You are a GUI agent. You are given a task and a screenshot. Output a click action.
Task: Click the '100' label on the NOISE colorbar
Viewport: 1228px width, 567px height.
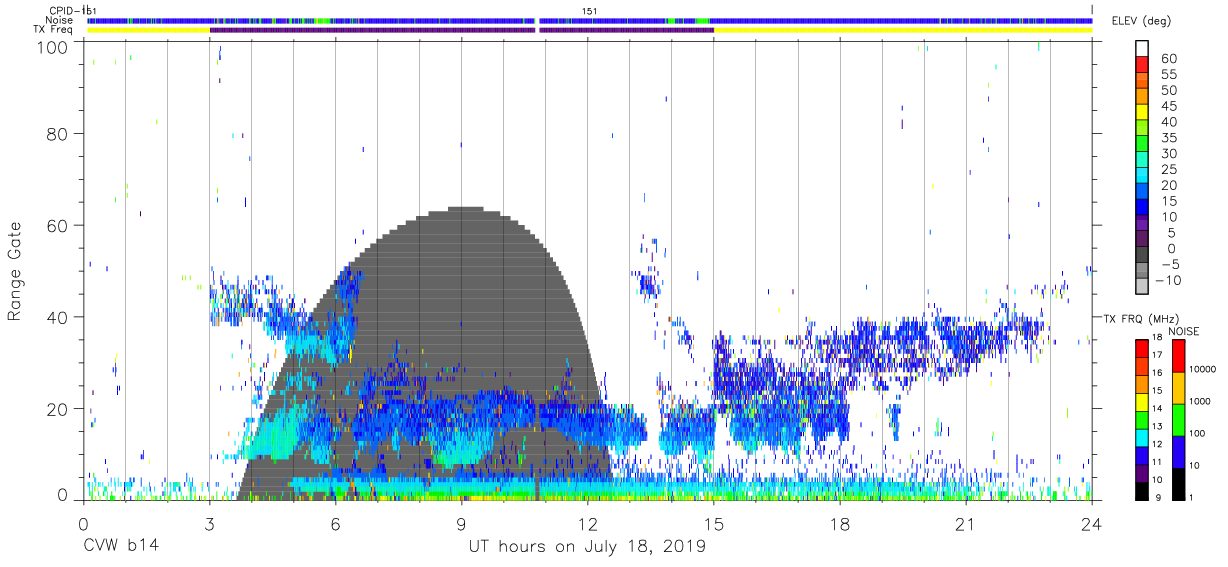point(1197,434)
